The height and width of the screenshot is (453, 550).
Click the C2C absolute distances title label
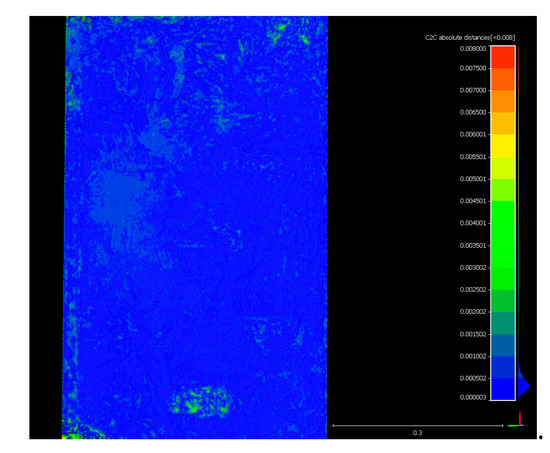[x=470, y=38]
